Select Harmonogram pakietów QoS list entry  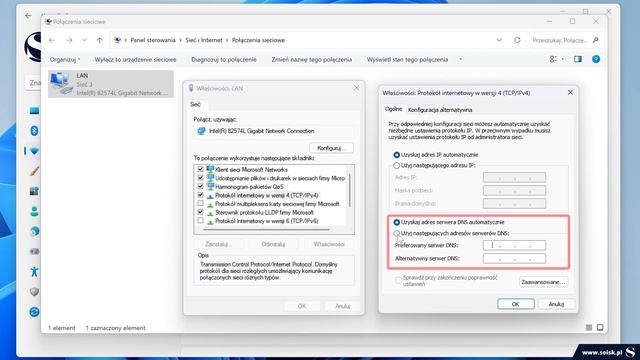(x=249, y=187)
